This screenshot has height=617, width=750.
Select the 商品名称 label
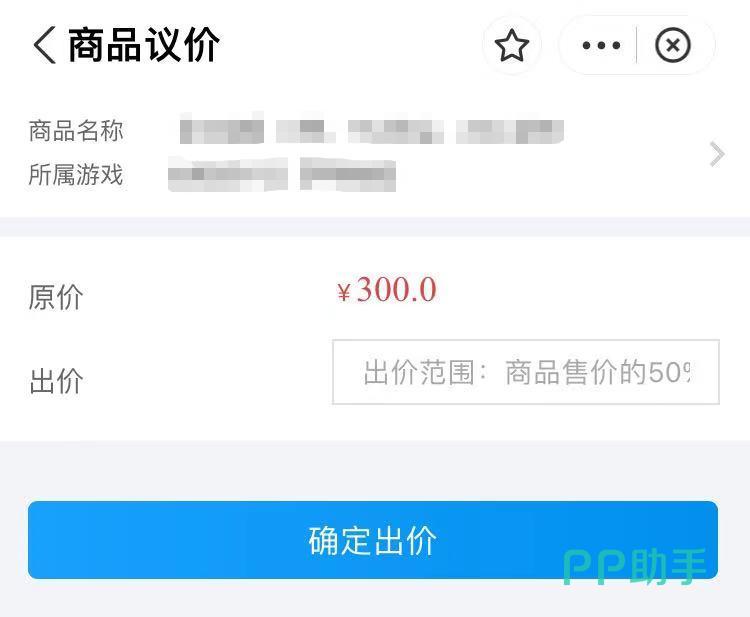pyautogui.click(x=76, y=131)
